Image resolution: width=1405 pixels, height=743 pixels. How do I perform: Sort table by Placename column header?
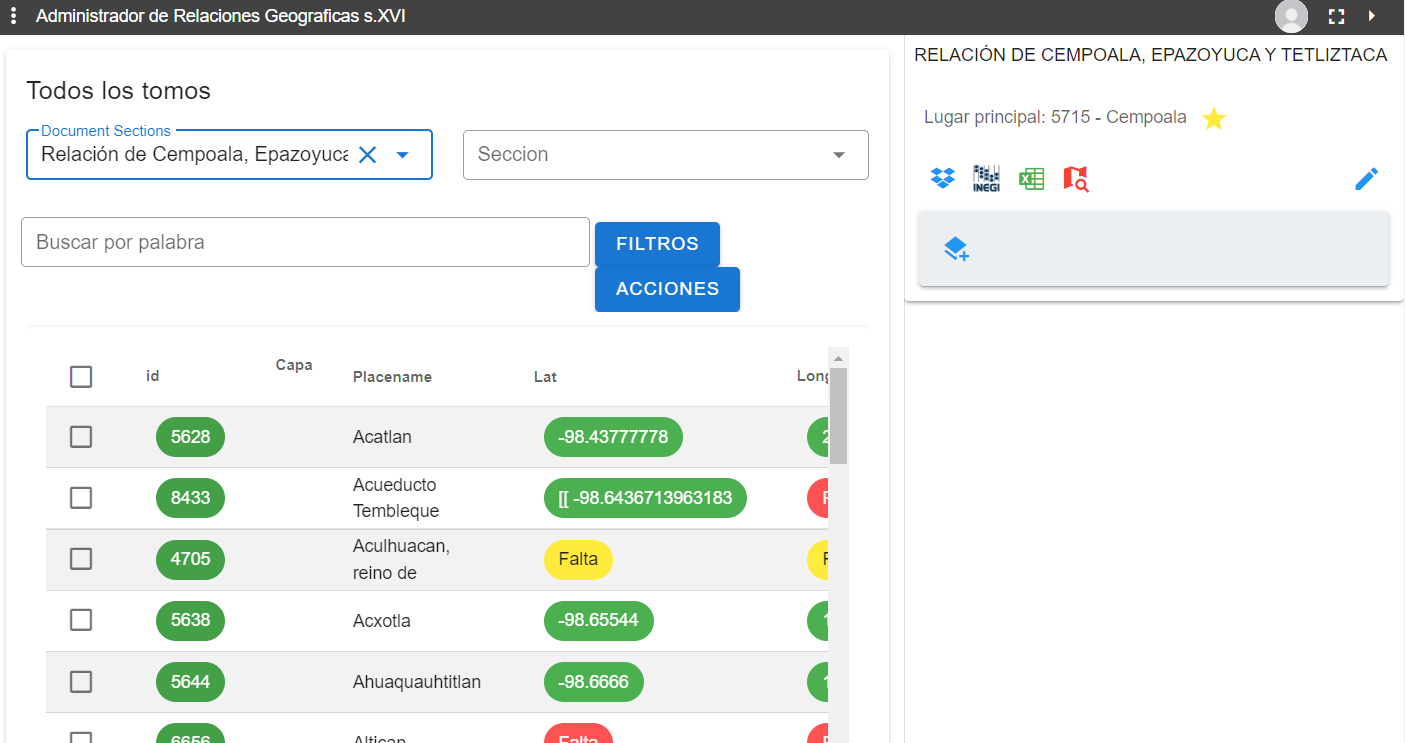pos(392,377)
